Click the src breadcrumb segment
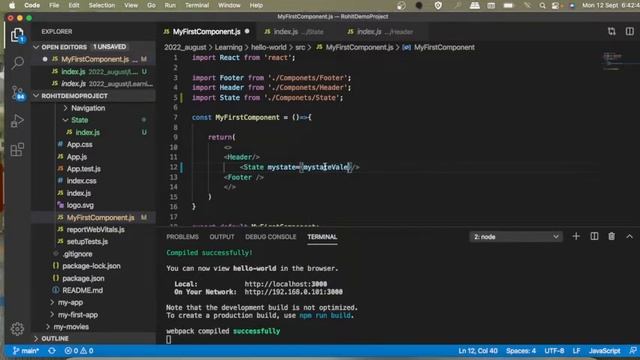 click(x=300, y=47)
